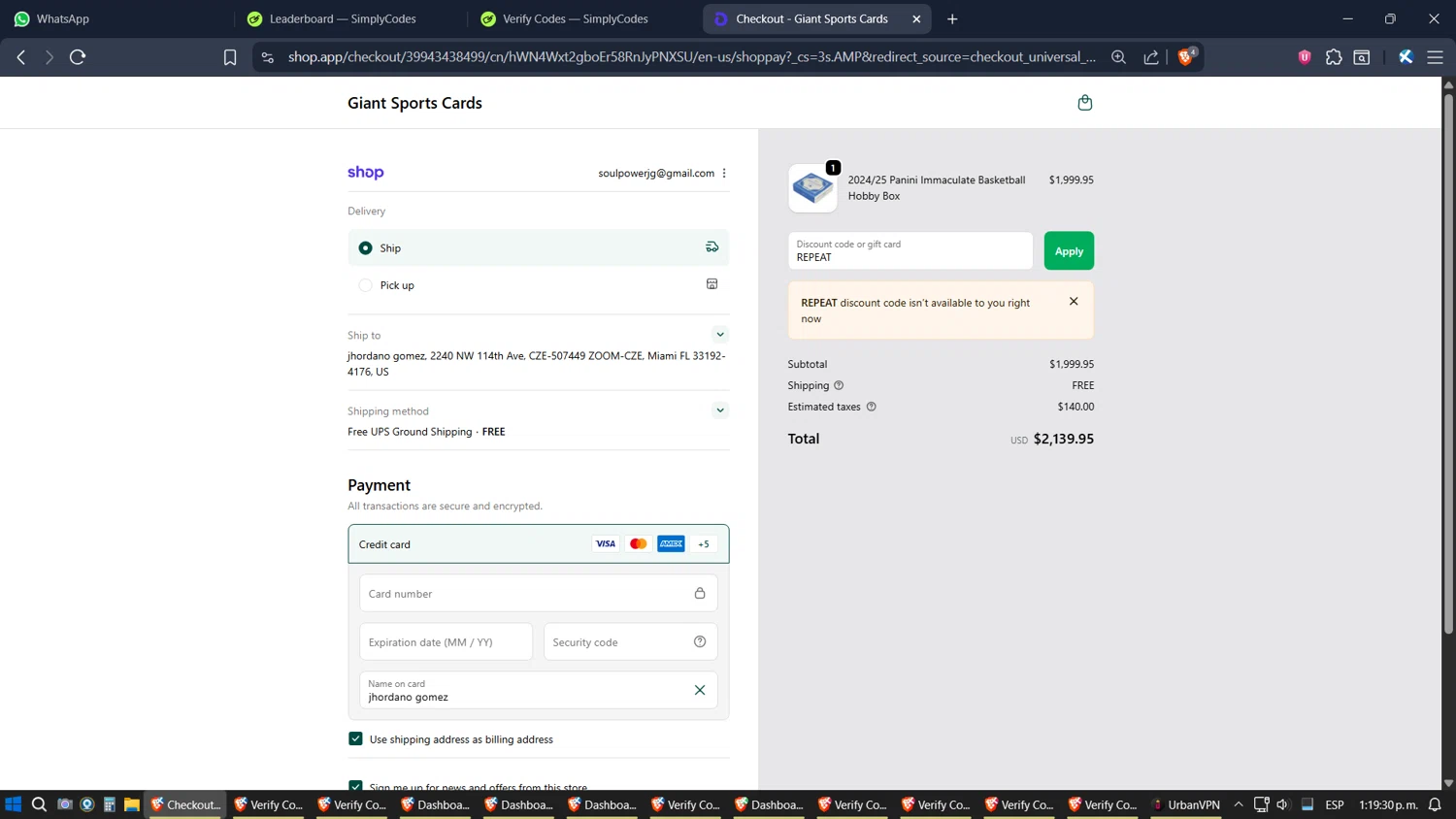
Task: Open a new browser tab
Action: [x=952, y=18]
